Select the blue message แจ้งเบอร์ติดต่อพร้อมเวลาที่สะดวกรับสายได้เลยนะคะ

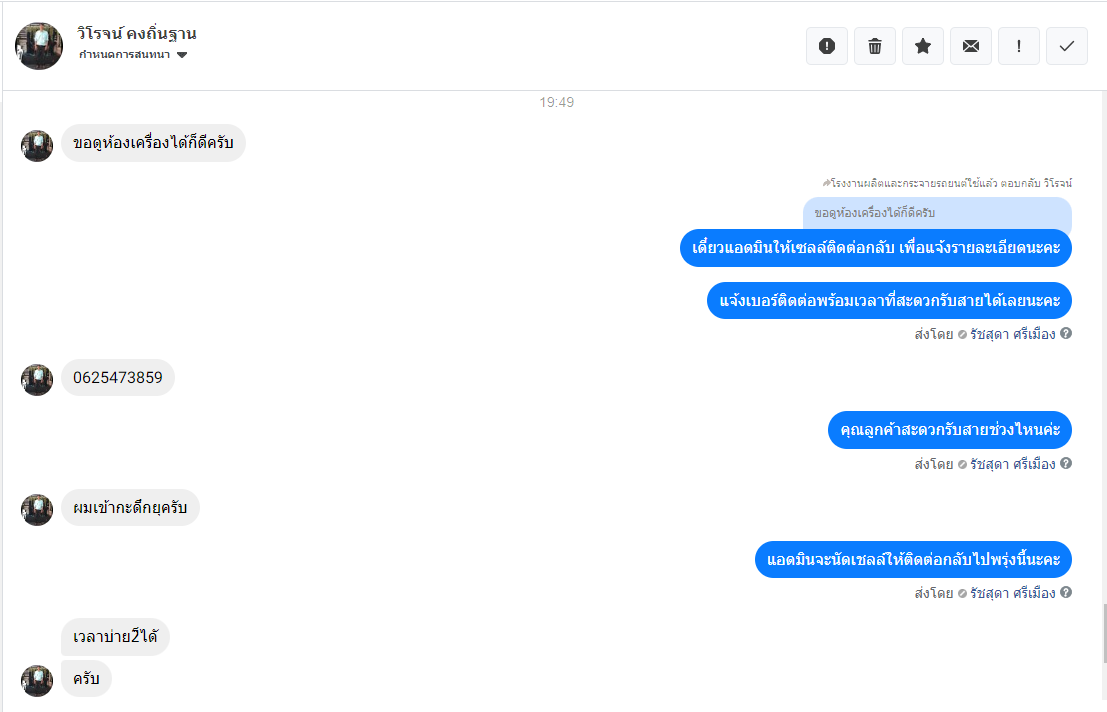click(889, 301)
